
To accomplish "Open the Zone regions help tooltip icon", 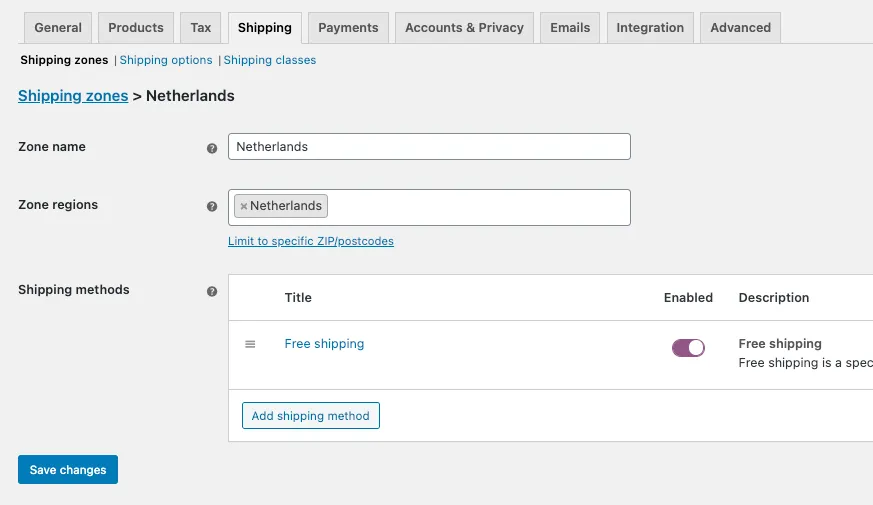I will (x=212, y=206).
